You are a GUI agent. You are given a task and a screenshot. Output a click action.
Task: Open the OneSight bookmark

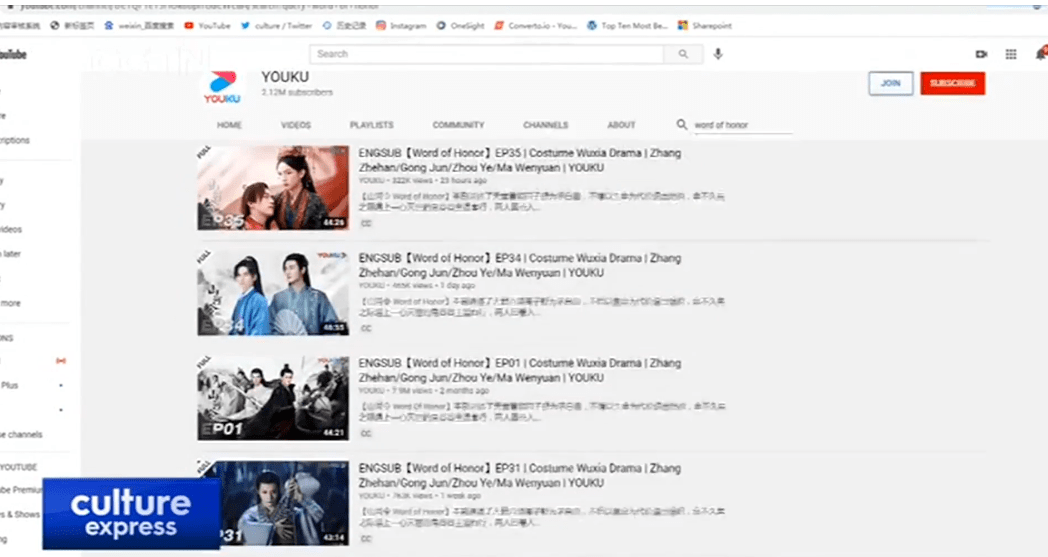pyautogui.click(x=460, y=25)
